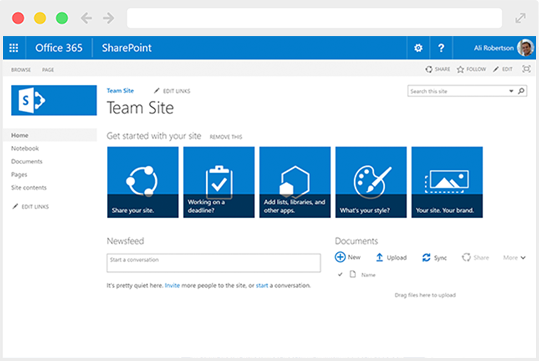539x361 pixels.
Task: Click the Office 365 title link
Action: click(x=59, y=48)
